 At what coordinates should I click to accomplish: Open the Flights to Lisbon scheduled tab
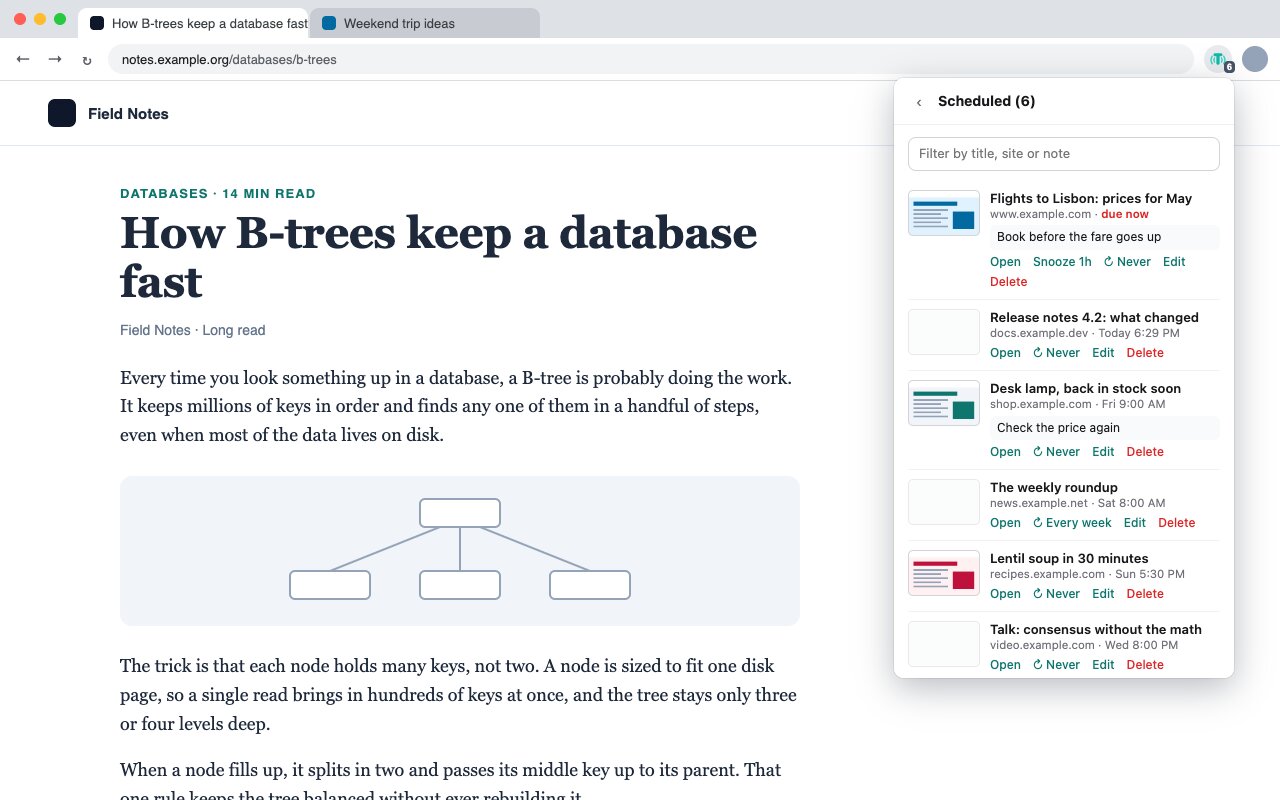click(1005, 262)
